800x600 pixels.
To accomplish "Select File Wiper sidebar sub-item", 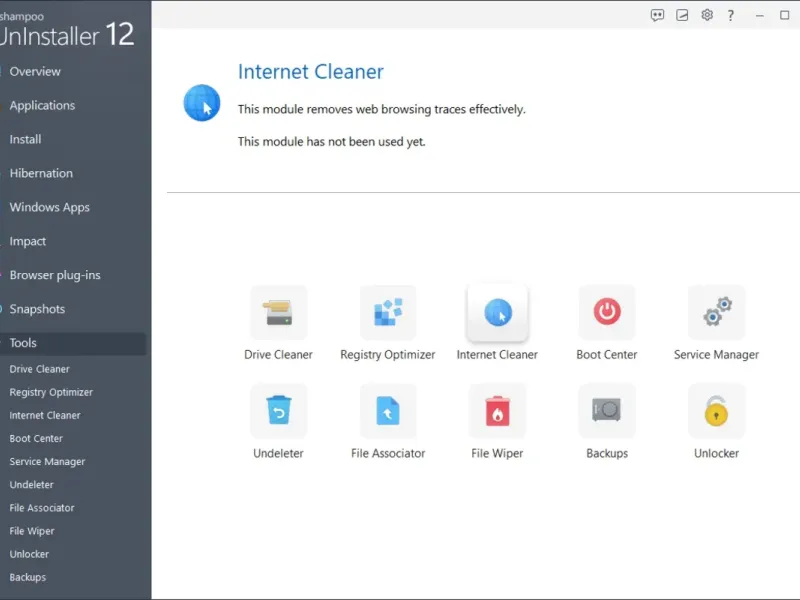I will [x=32, y=531].
